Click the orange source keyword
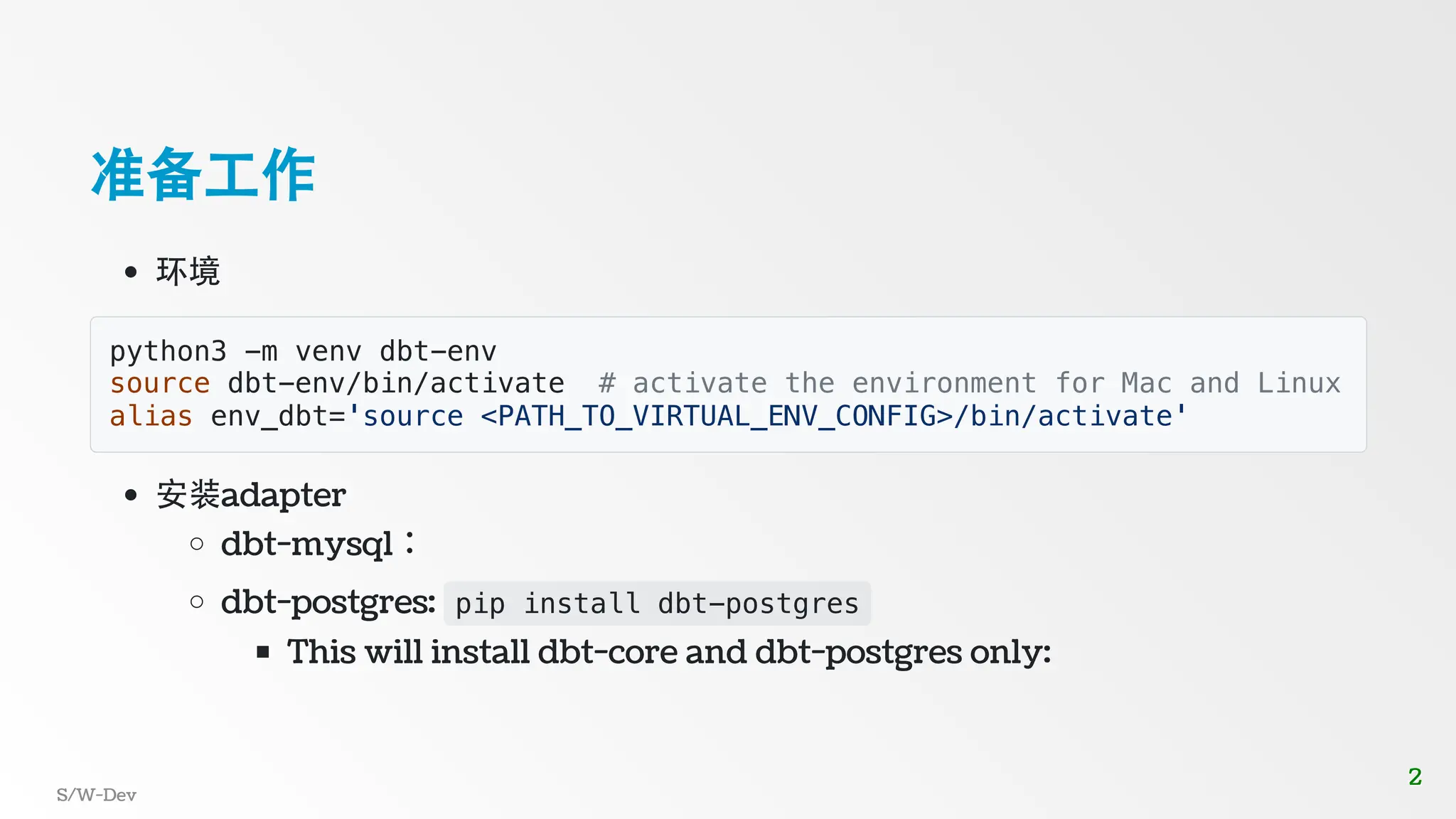1456x819 pixels. point(160,383)
